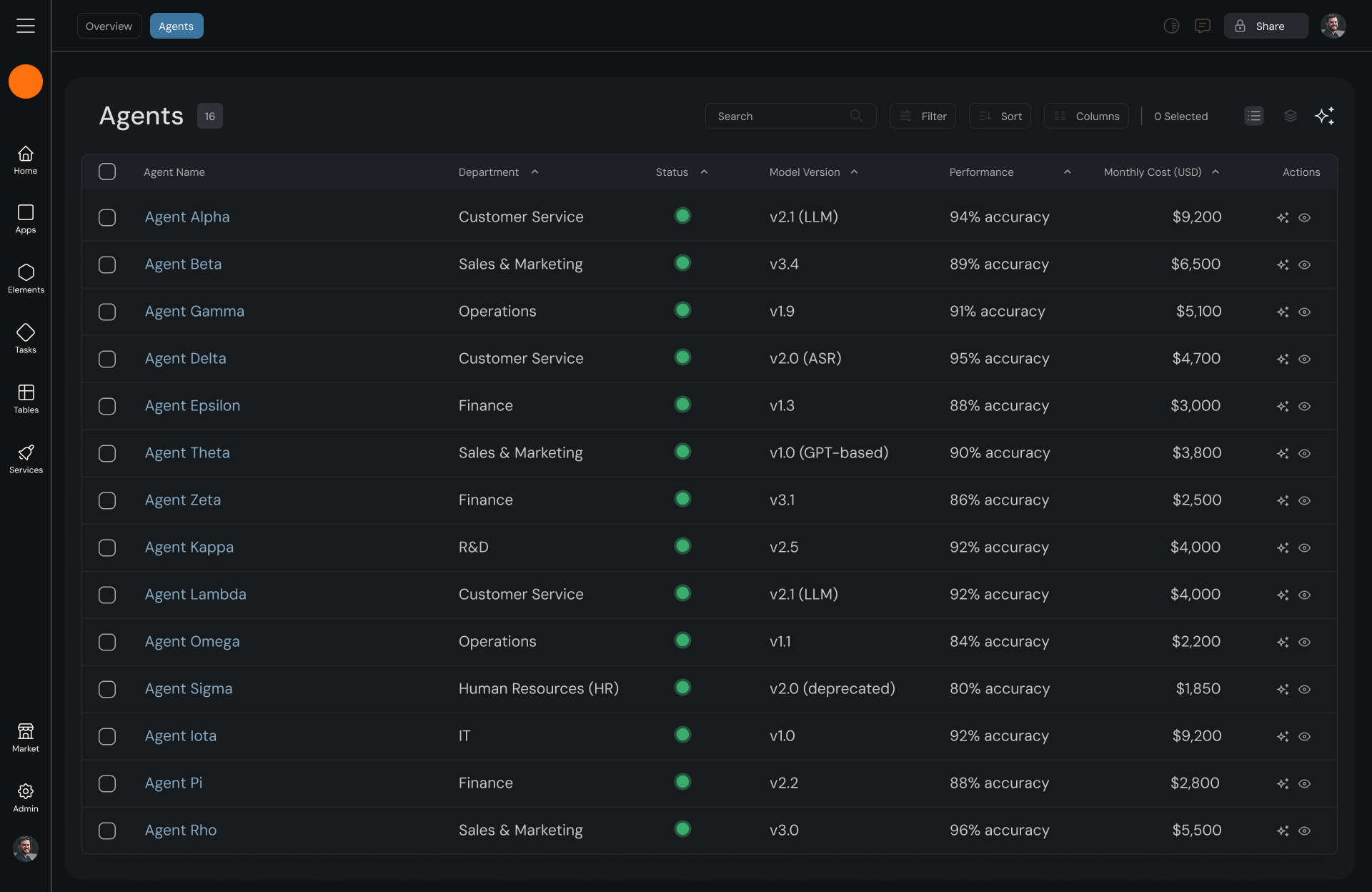
Task: Toggle the view eye icon for Agent Rho
Action: click(x=1304, y=831)
